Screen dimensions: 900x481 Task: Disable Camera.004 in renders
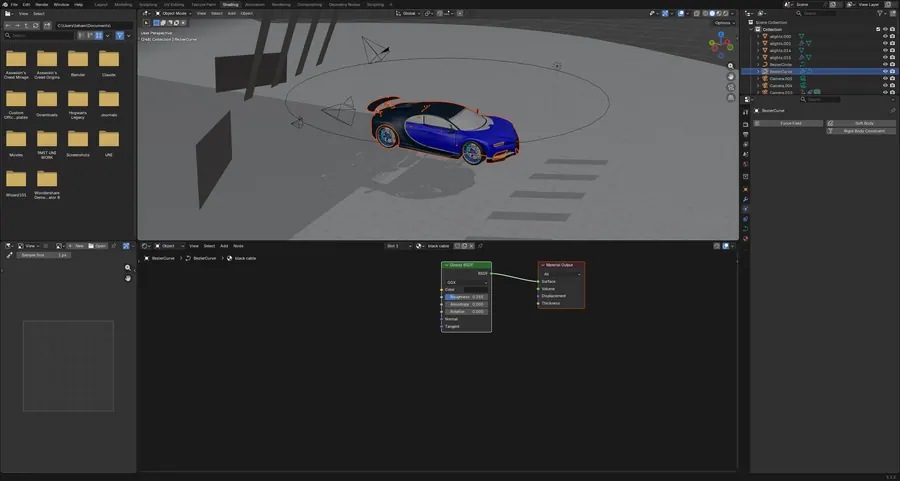(x=893, y=86)
